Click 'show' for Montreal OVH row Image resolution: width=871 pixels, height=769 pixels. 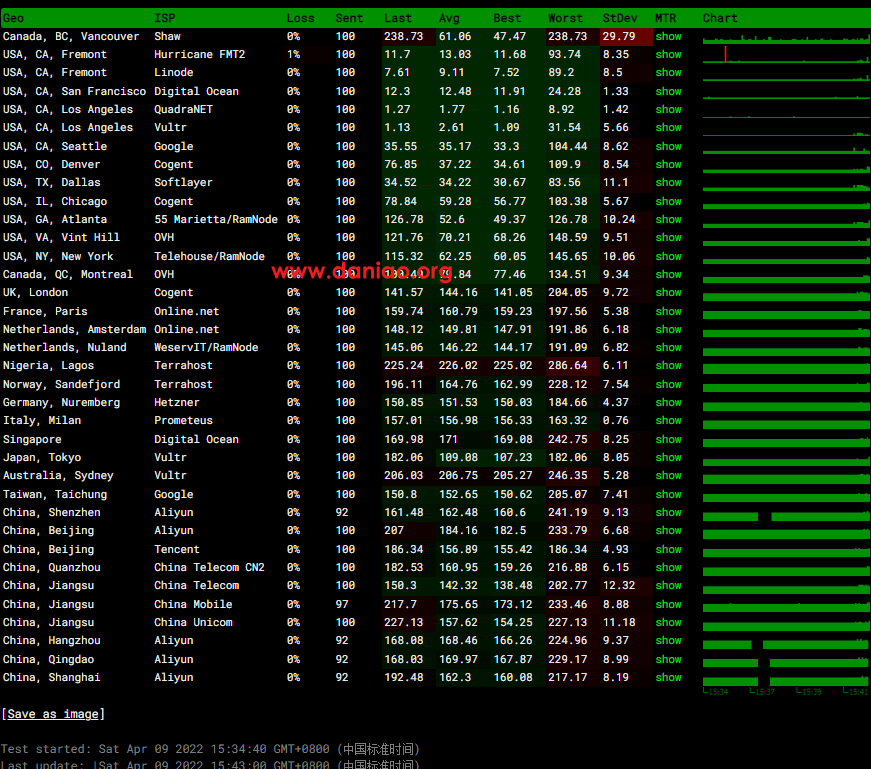668,274
